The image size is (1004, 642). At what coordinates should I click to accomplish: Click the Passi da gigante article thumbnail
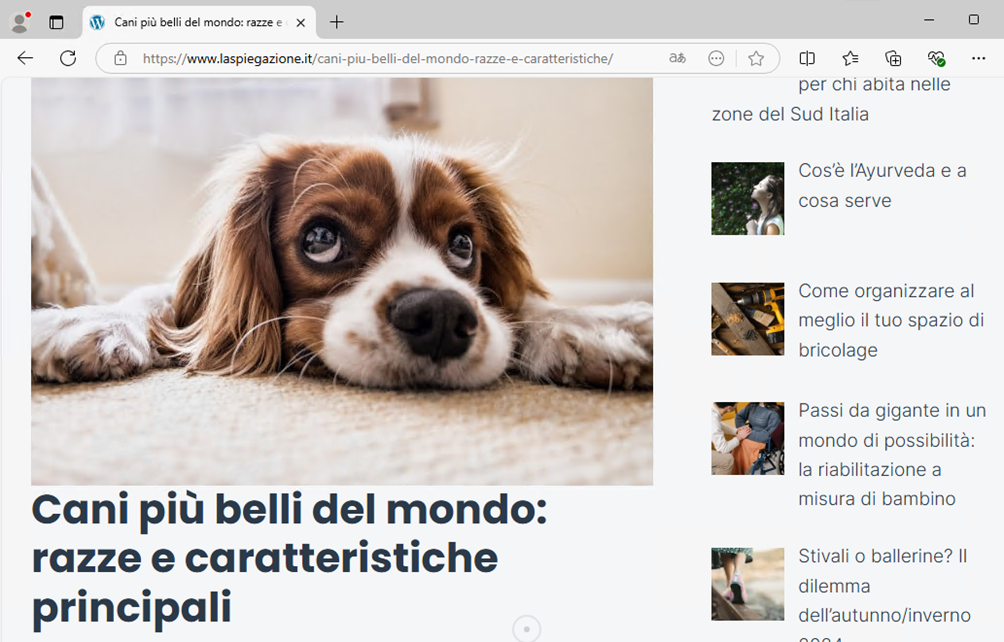[x=747, y=438]
